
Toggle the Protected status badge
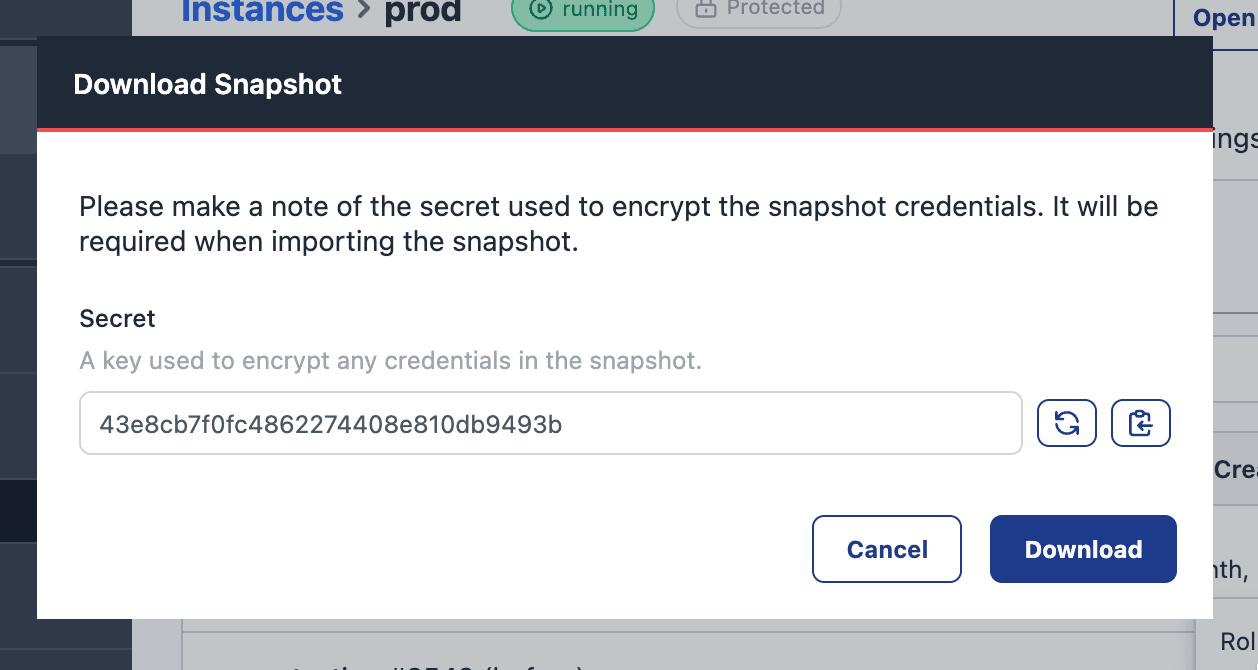pyautogui.click(x=758, y=7)
